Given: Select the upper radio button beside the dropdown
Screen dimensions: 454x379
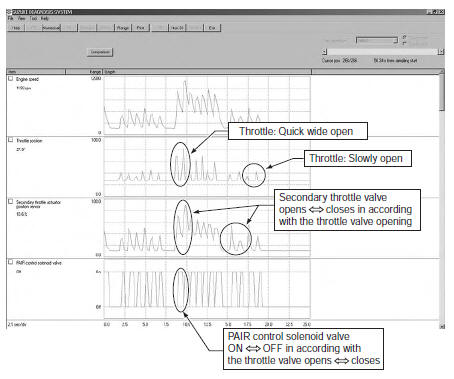Looking at the screenshot, I should pos(404,38).
